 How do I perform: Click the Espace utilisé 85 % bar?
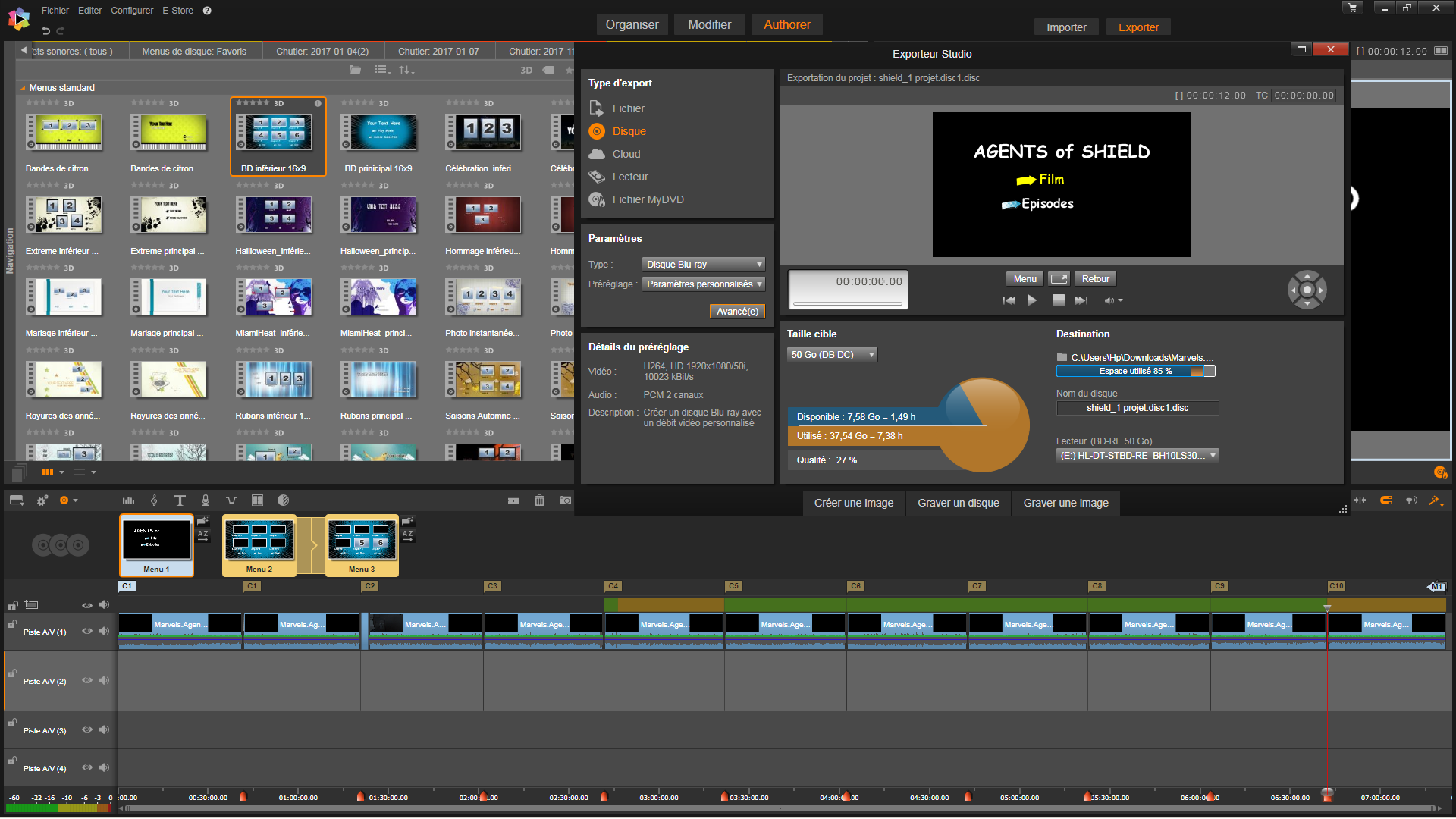tap(1135, 371)
